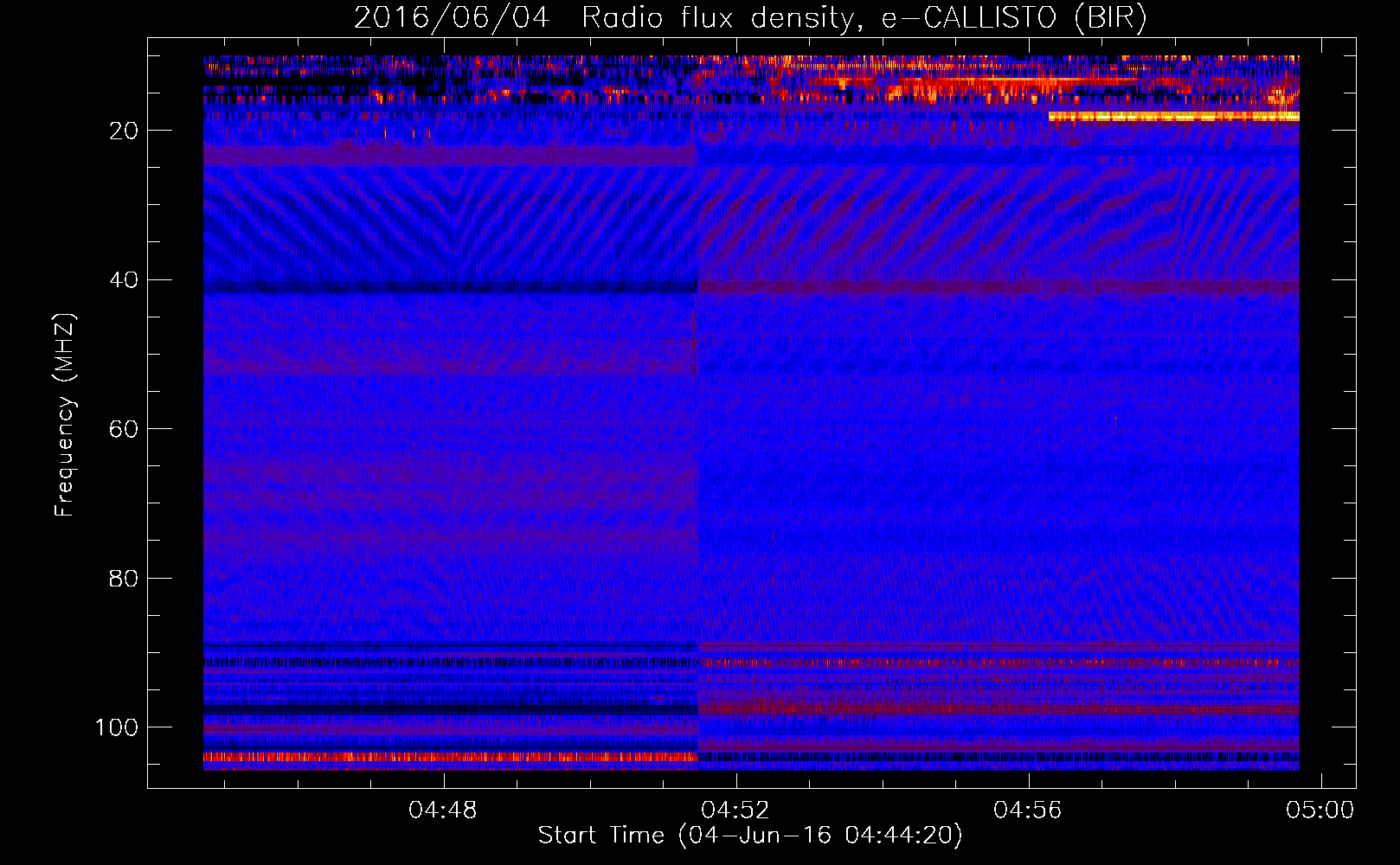
Task: Click the "Start Time (04-Jun-16 04:44:20)" label
Action: pos(750,836)
